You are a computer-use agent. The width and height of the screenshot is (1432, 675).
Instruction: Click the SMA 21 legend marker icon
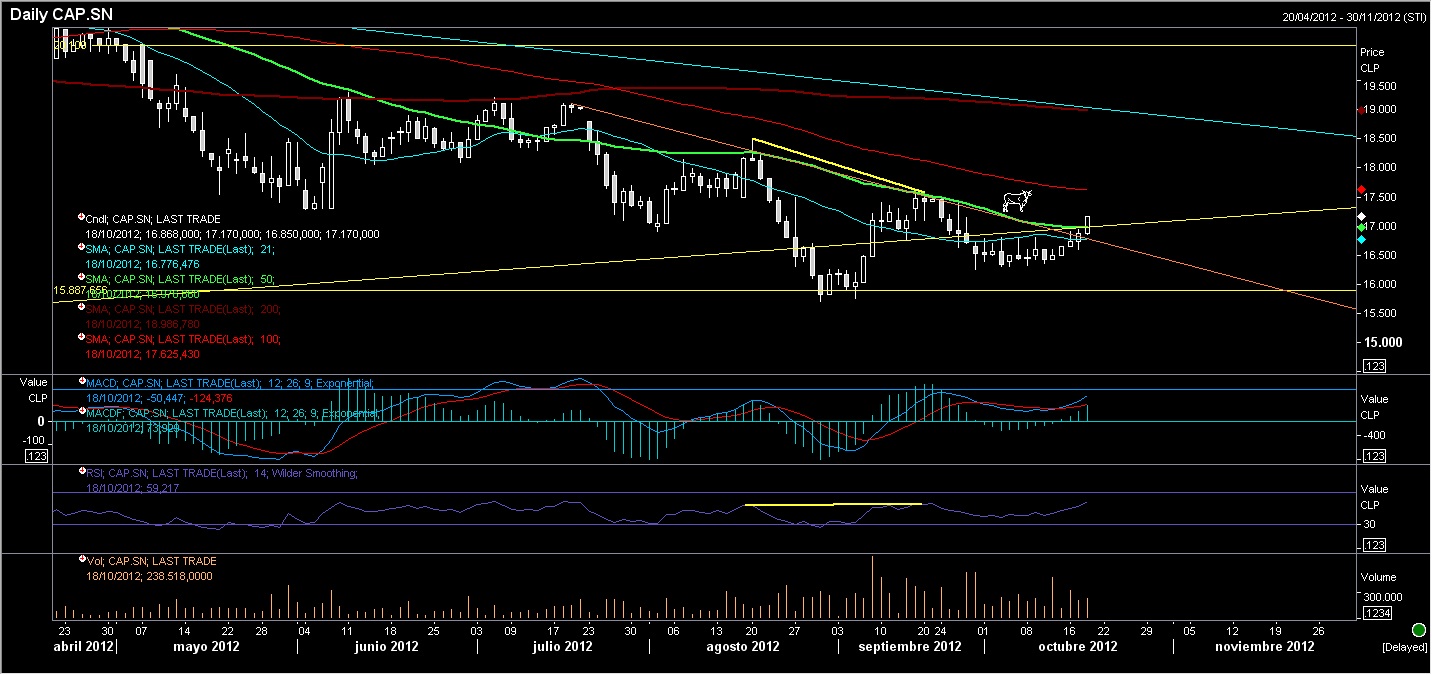(81, 247)
